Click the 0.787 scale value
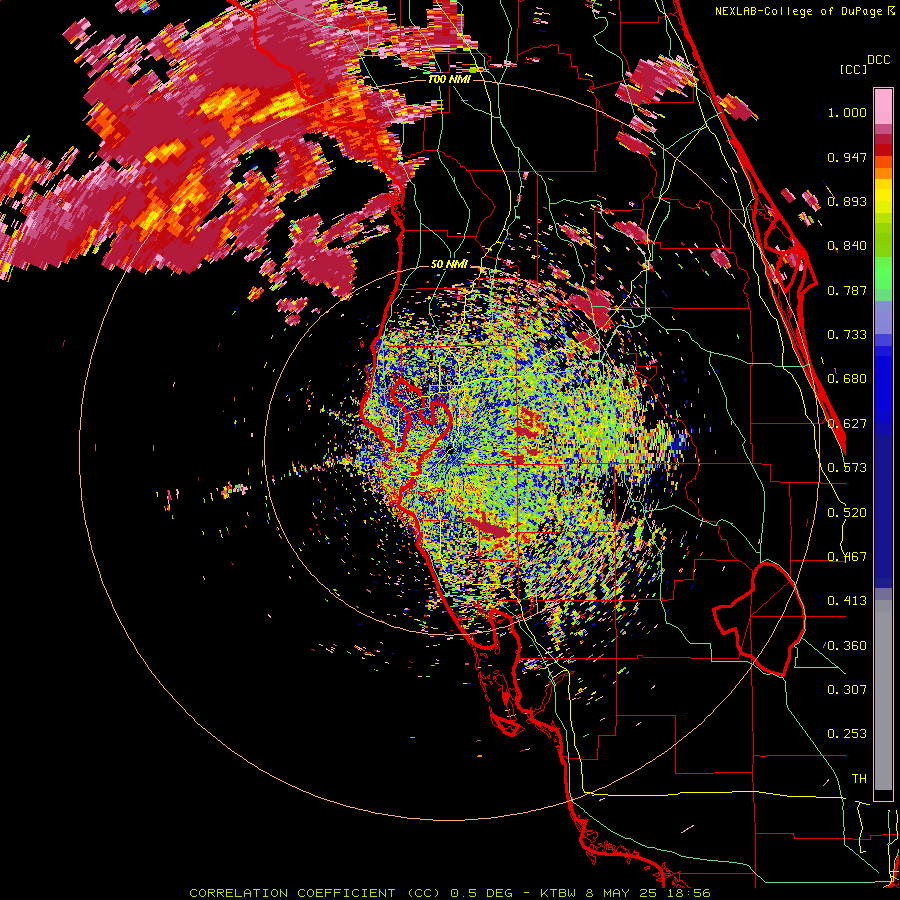 pyautogui.click(x=847, y=290)
